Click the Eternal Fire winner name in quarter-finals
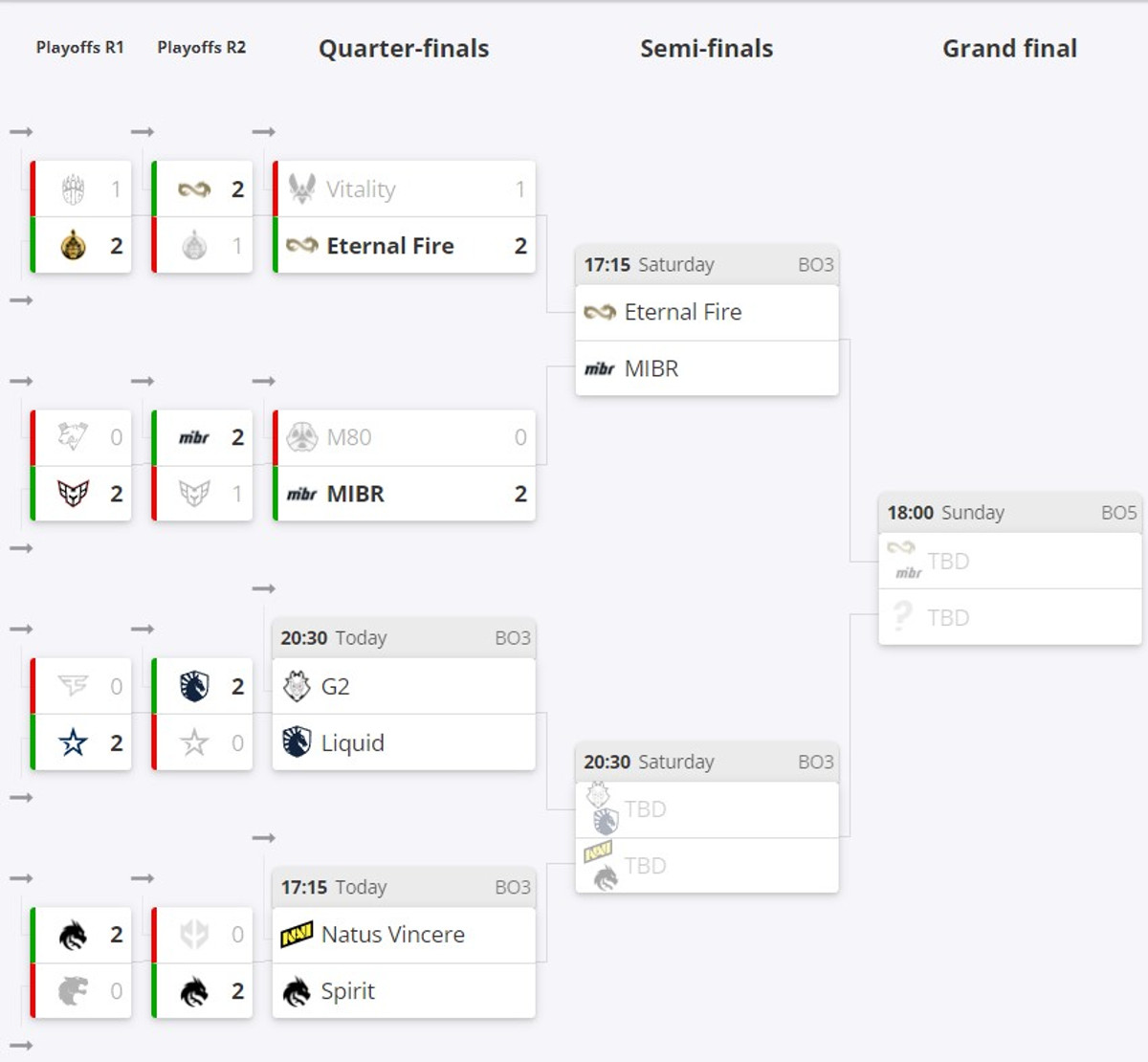Viewport: 1148px width, 1062px height. [x=390, y=246]
